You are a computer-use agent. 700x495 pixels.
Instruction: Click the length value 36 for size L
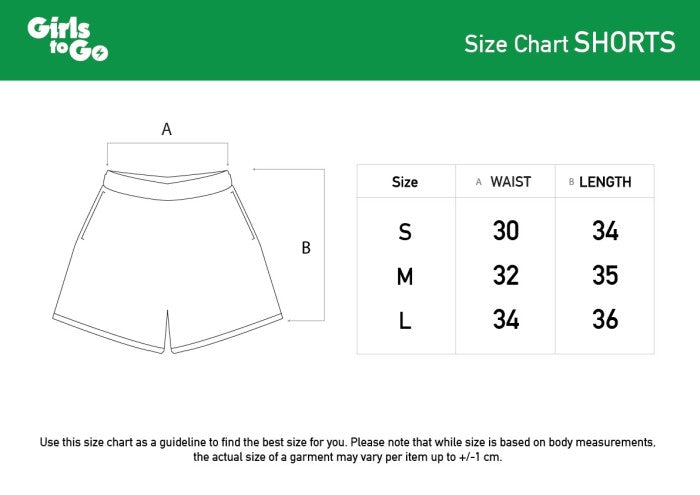(605, 320)
